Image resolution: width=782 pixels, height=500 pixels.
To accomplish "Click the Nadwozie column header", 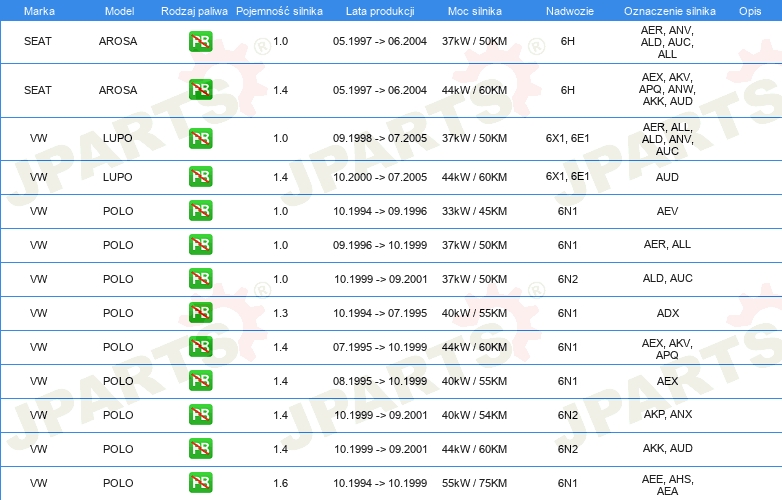I will pos(567,10).
